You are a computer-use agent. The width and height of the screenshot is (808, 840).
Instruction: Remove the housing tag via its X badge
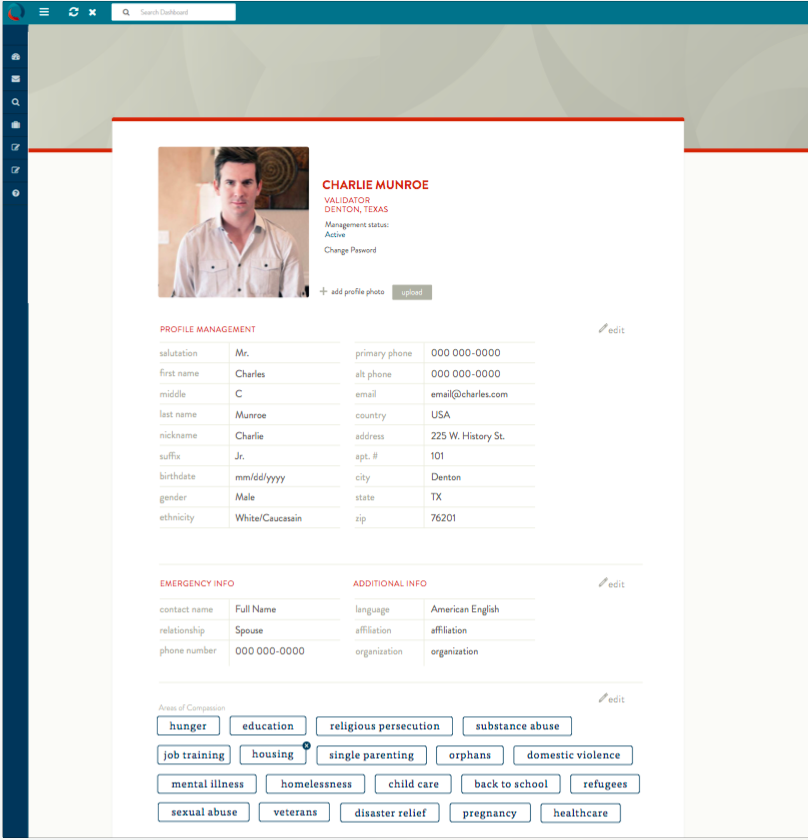coord(306,745)
